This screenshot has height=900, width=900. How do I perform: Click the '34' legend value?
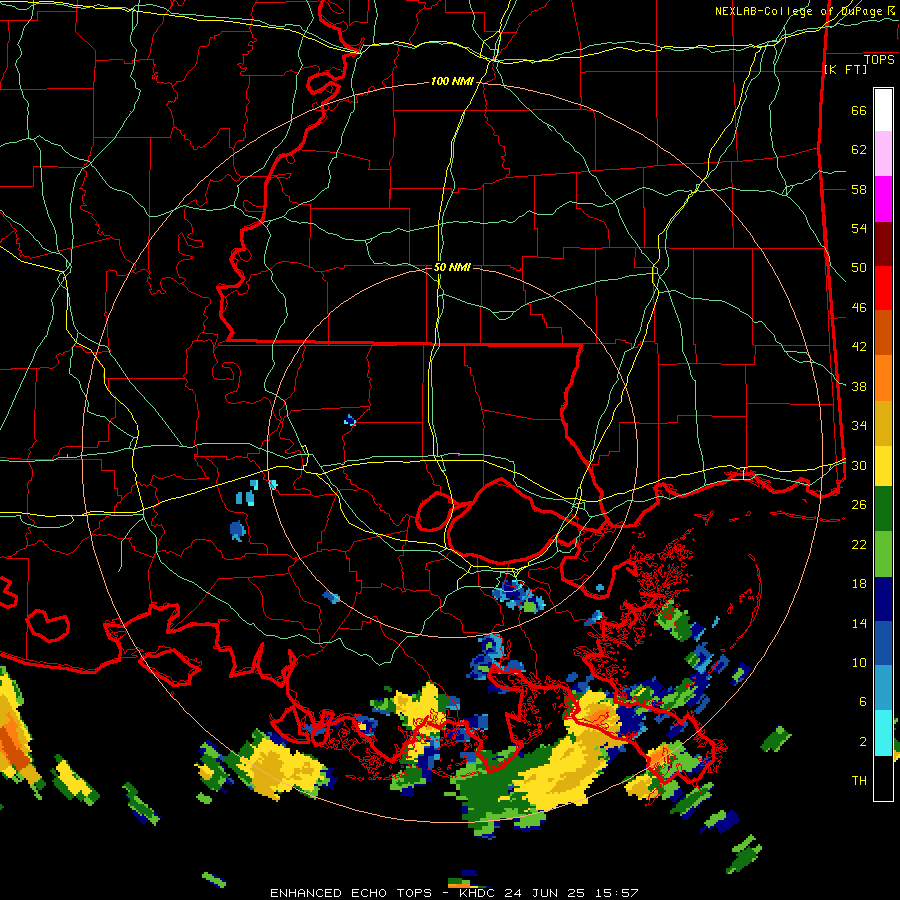coord(859,425)
